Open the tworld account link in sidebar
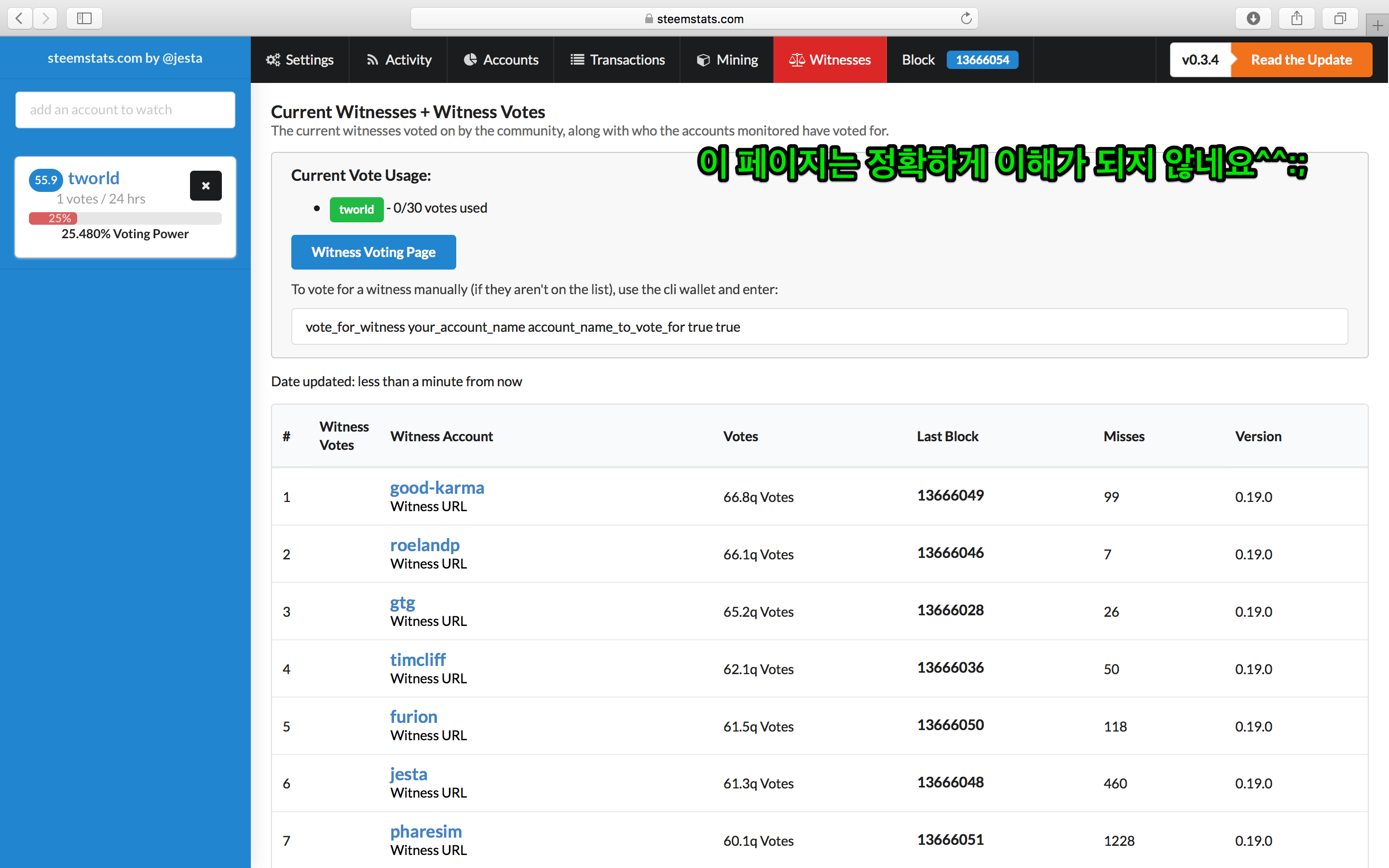1389x868 pixels. (x=94, y=178)
